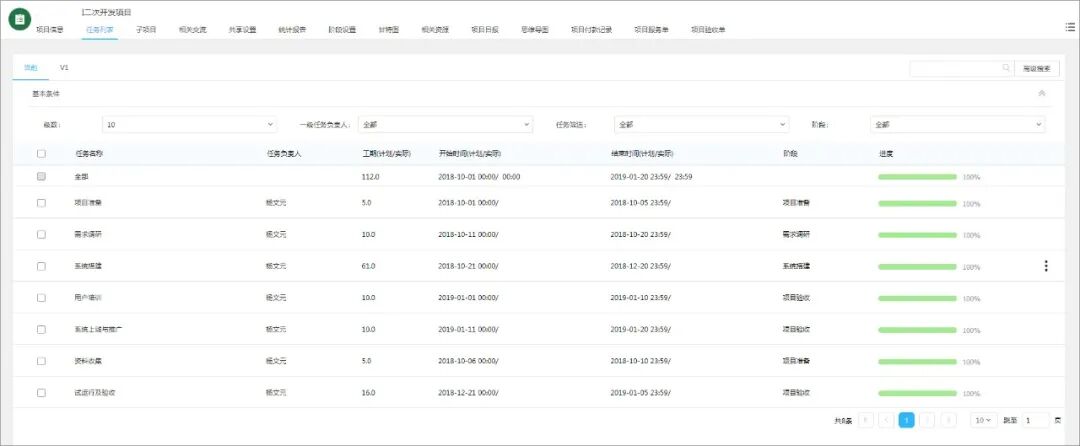Image resolution: width=1080 pixels, height=446 pixels.
Task: Open the page size dropdown showing 10 in pagination
Action: pos(984,420)
